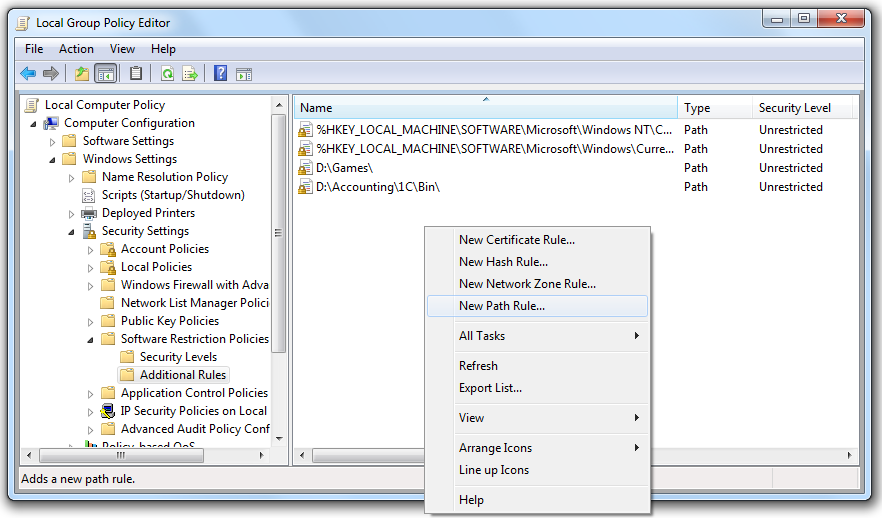This screenshot has width=882, height=518.
Task: Click the Account Policies folder icon
Action: point(108,249)
